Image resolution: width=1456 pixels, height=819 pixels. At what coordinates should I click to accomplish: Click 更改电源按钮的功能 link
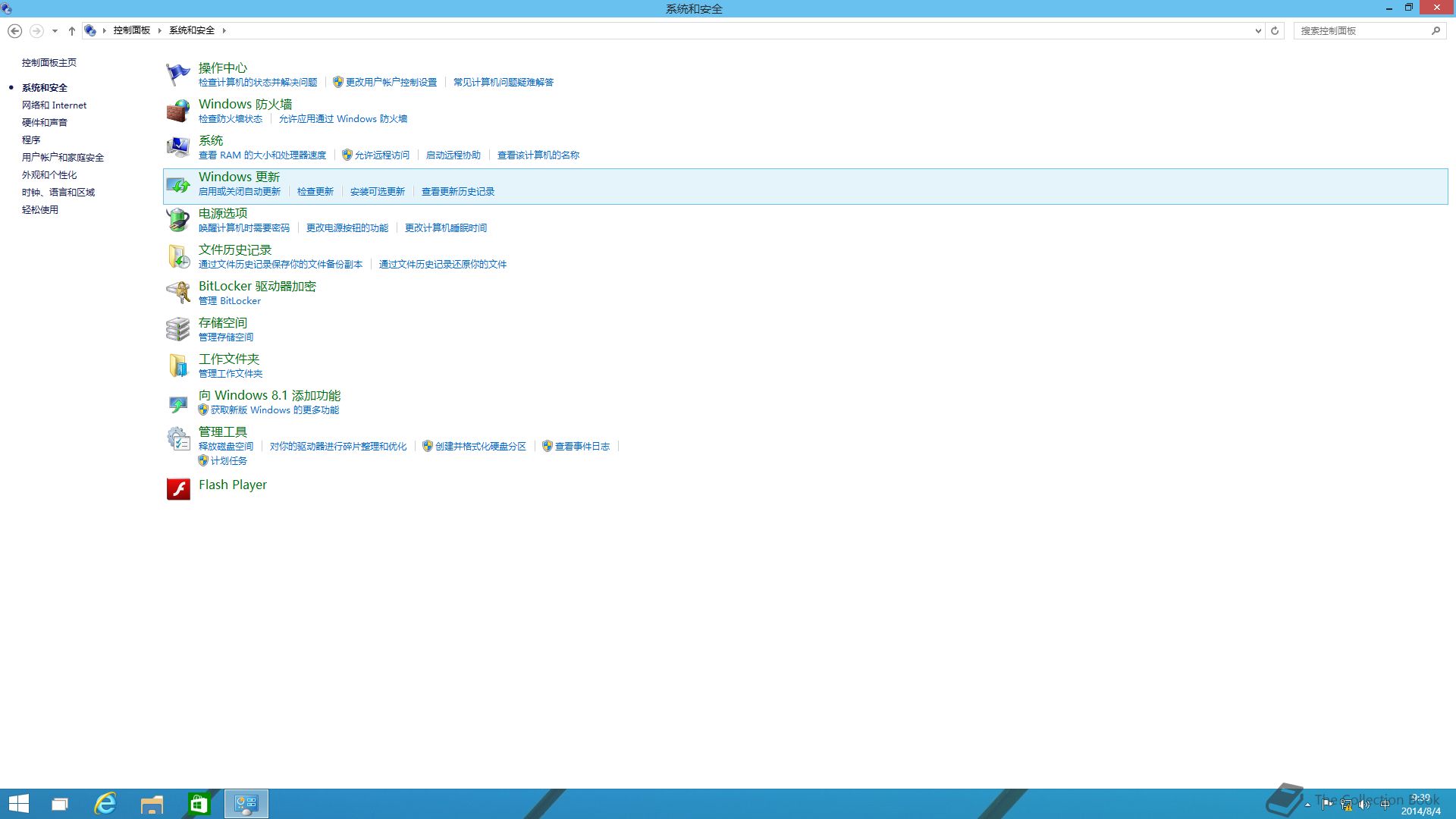pyautogui.click(x=347, y=227)
